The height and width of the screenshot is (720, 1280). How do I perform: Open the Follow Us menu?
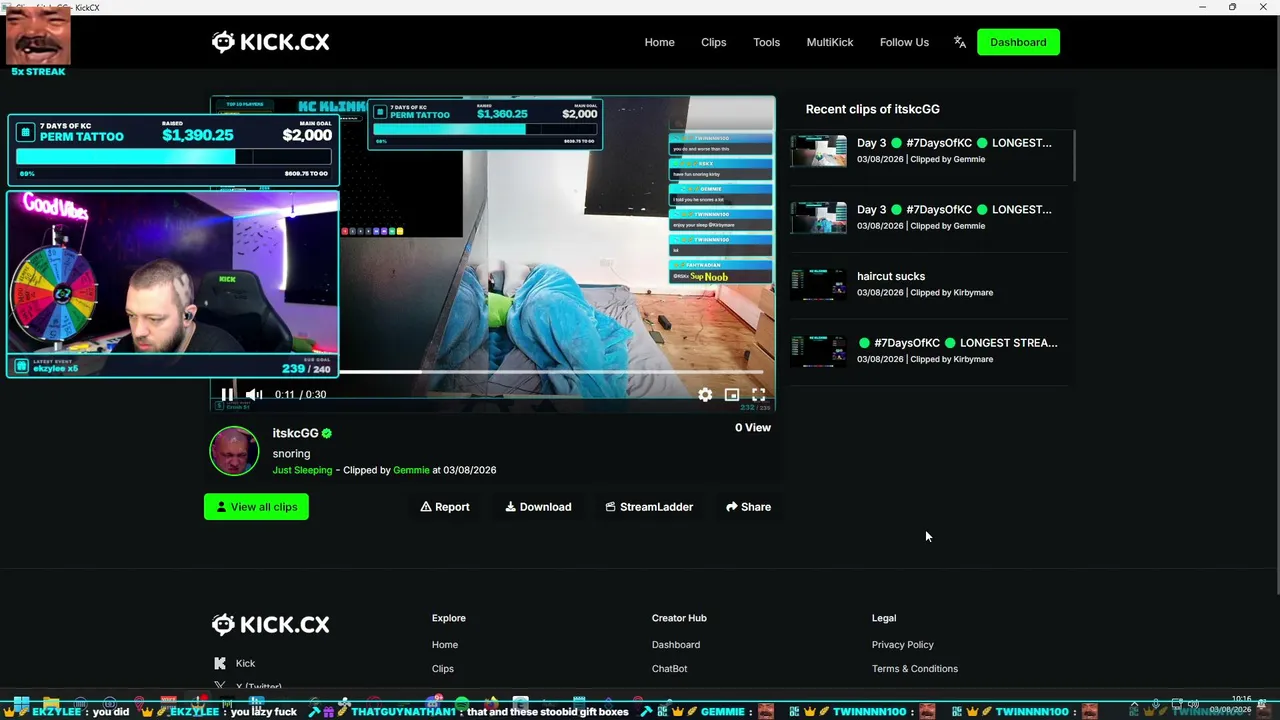pos(904,42)
